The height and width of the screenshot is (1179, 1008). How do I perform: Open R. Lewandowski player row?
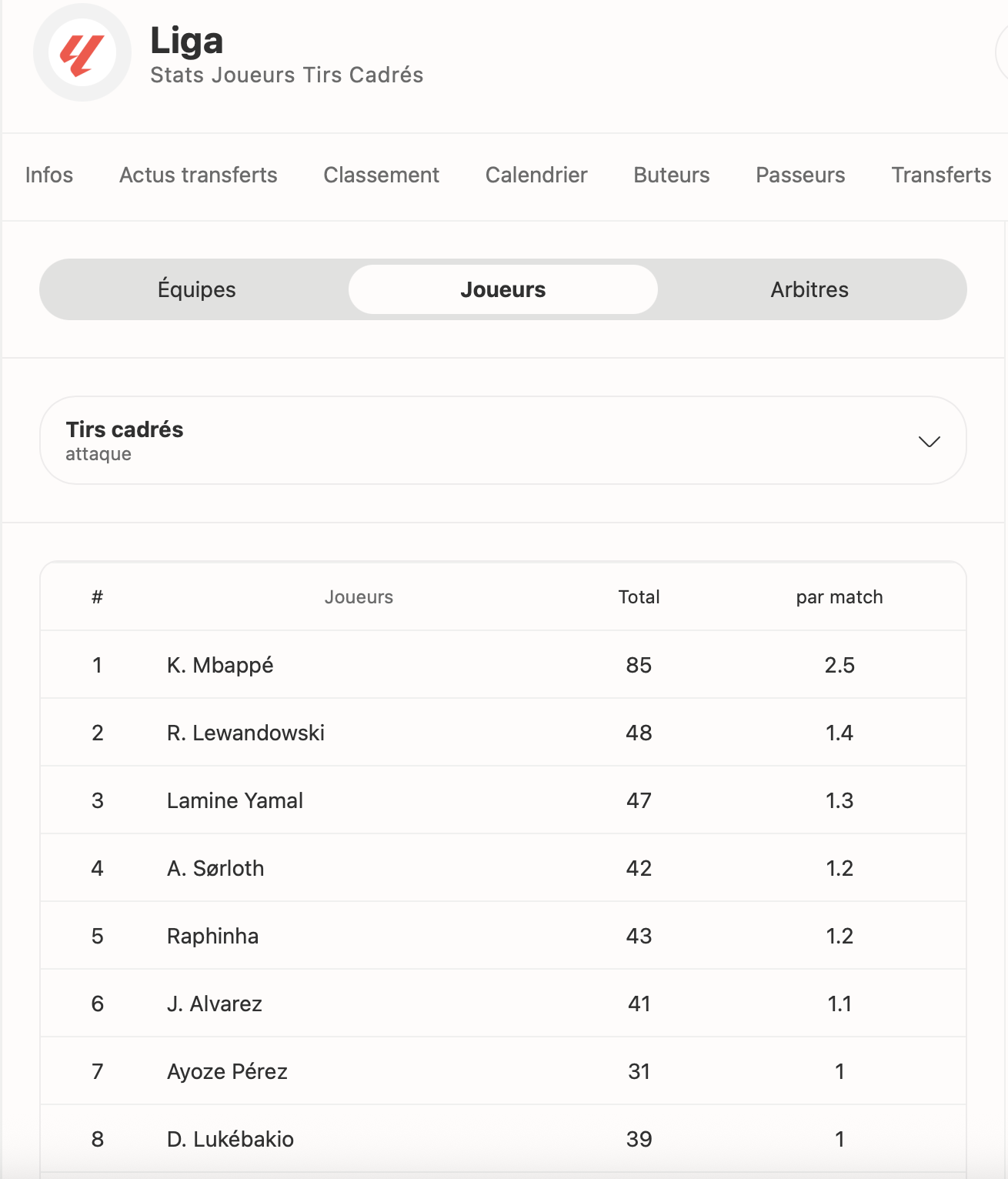point(502,733)
